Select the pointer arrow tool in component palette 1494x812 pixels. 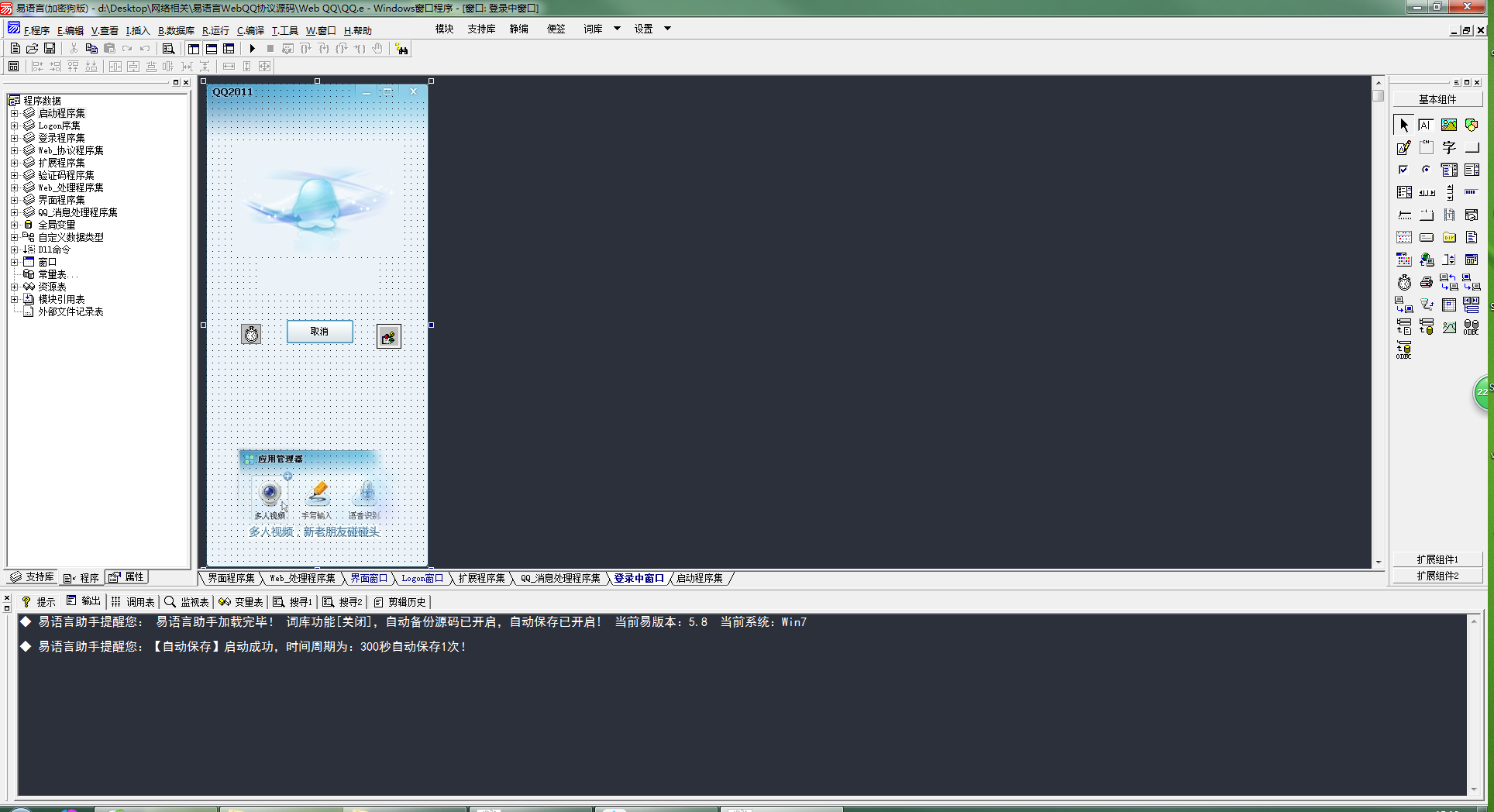click(x=1404, y=125)
